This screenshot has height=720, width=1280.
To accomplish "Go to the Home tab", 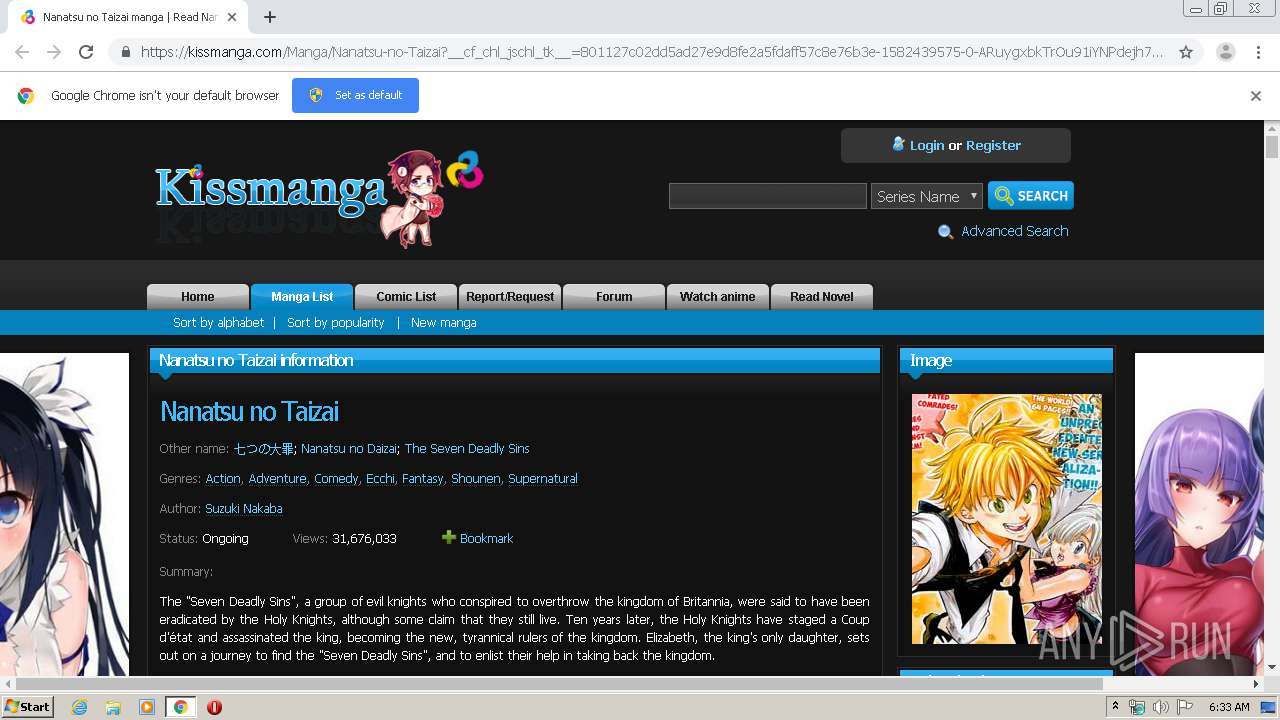I will pos(198,297).
